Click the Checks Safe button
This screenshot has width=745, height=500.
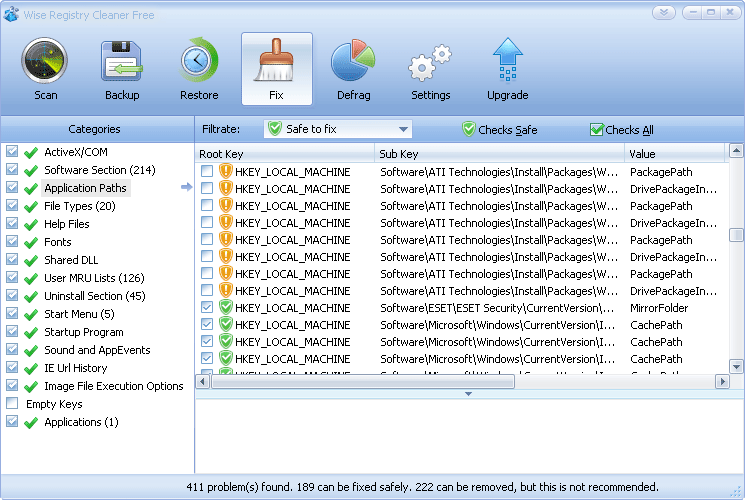tap(499, 129)
